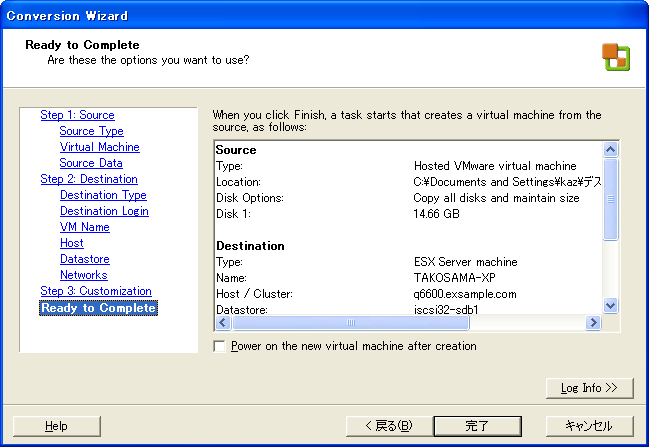Enable power on after creation checkbox
This screenshot has width=649, height=447.
219,346
